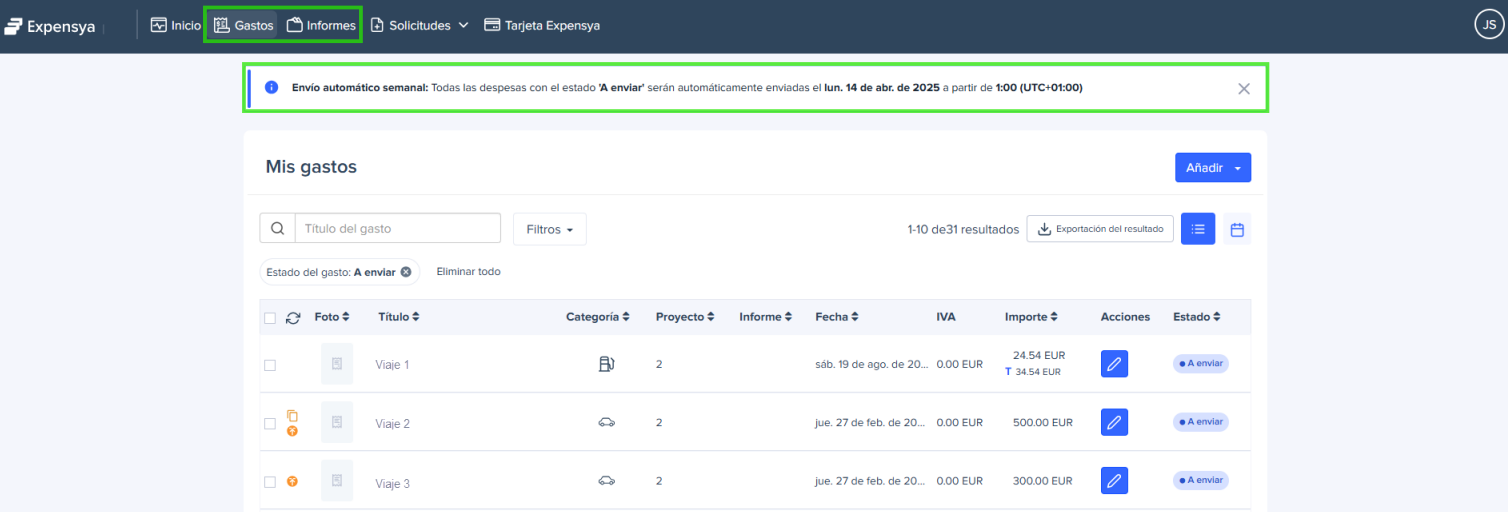The width and height of the screenshot is (1508, 512).
Task: Expand the Solicitudes dropdown menu
Action: (420, 25)
